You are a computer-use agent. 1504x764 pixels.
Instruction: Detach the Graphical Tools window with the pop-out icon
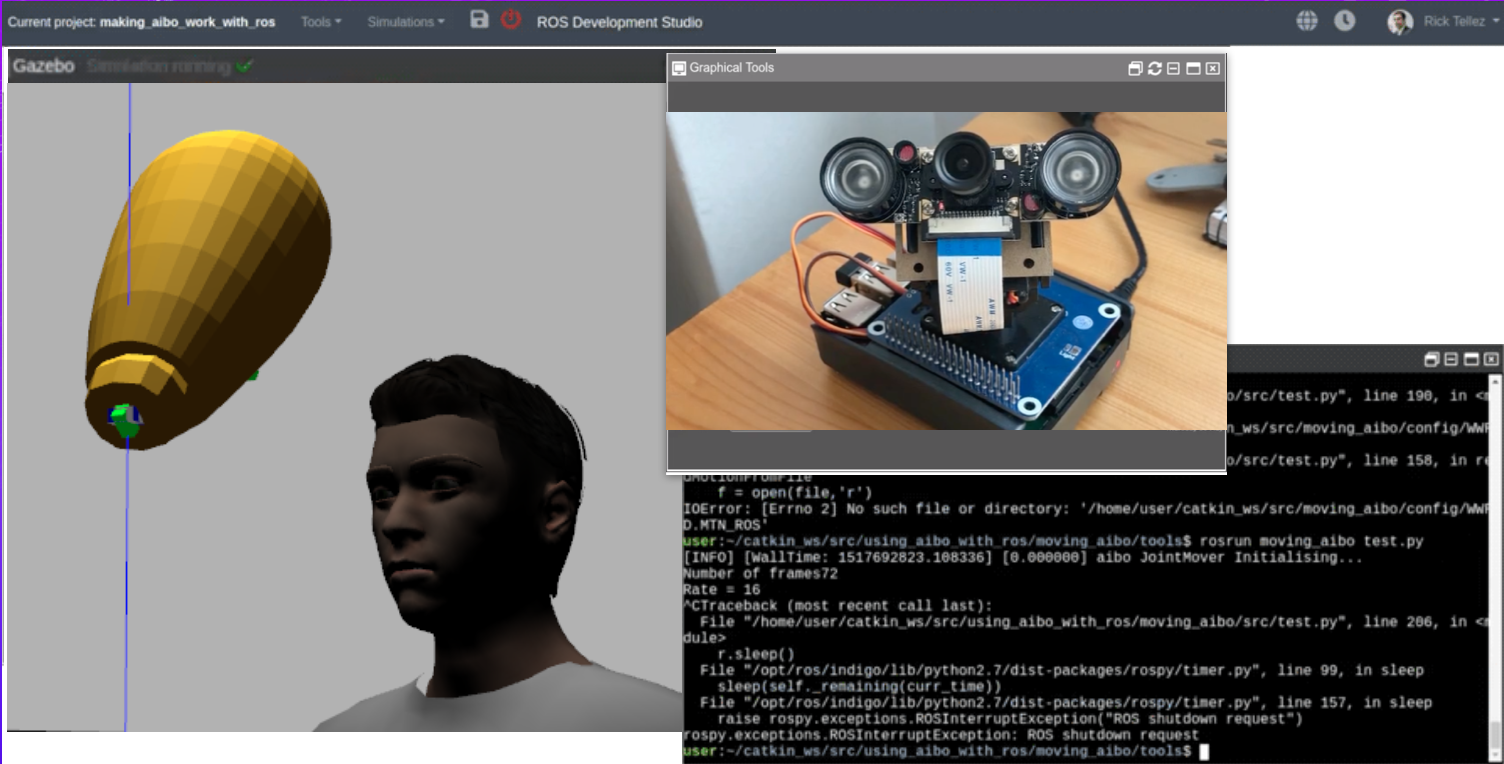pyautogui.click(x=1135, y=68)
